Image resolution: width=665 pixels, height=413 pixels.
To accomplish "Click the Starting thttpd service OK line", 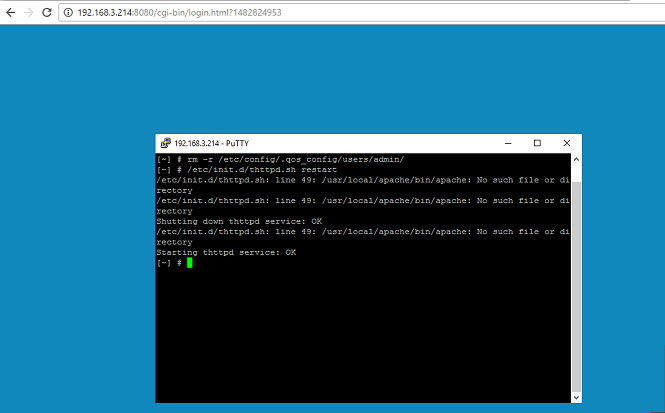I will pyautogui.click(x=226, y=252).
